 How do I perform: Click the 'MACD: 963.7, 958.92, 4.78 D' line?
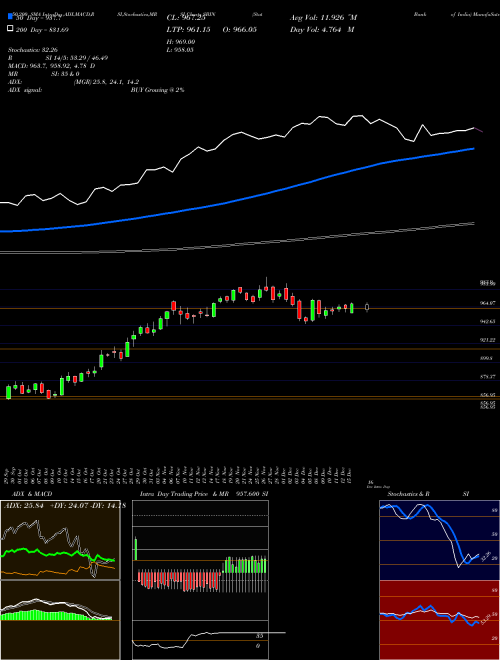(x=51, y=66)
